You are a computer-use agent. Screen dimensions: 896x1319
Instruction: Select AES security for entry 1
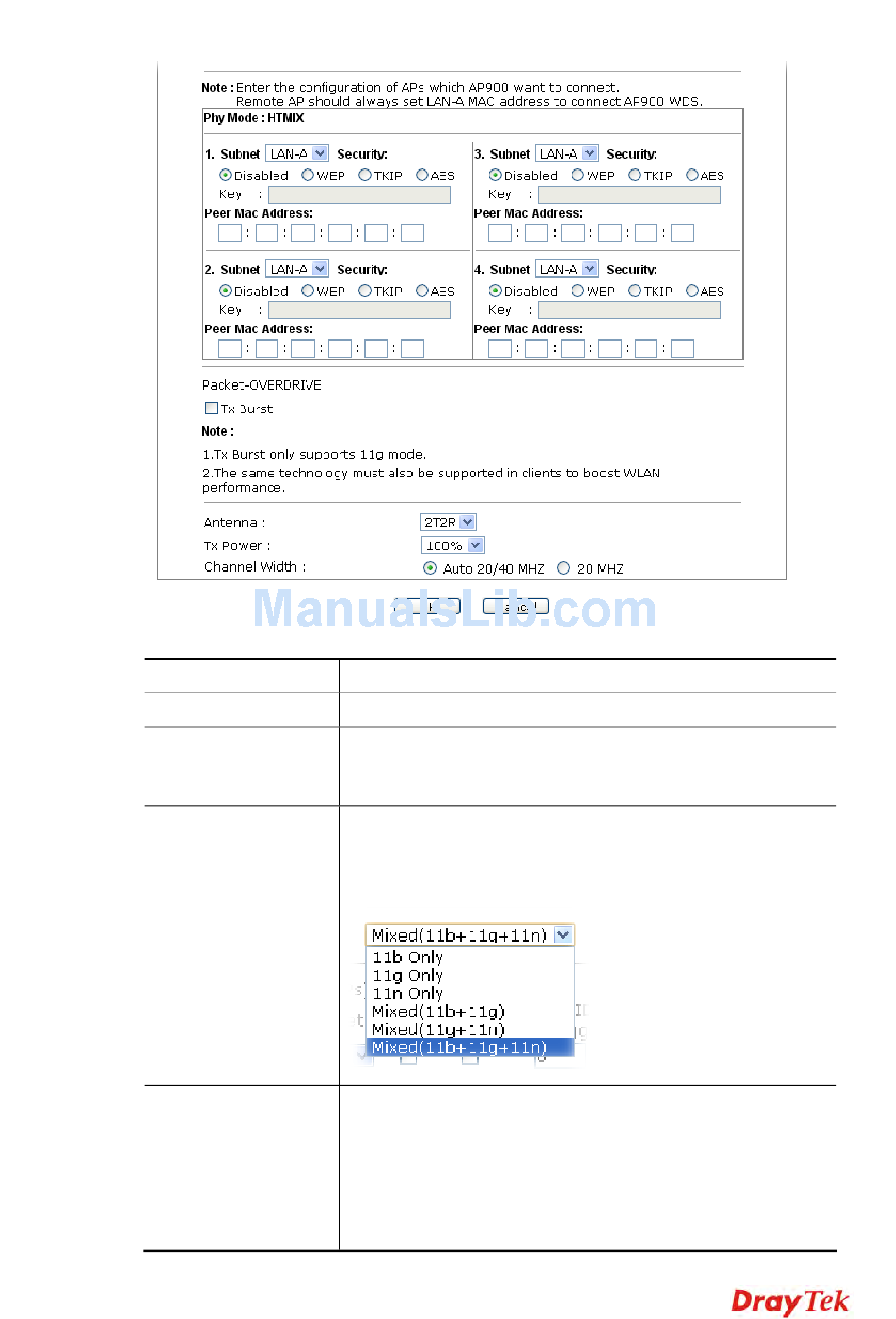tap(423, 175)
